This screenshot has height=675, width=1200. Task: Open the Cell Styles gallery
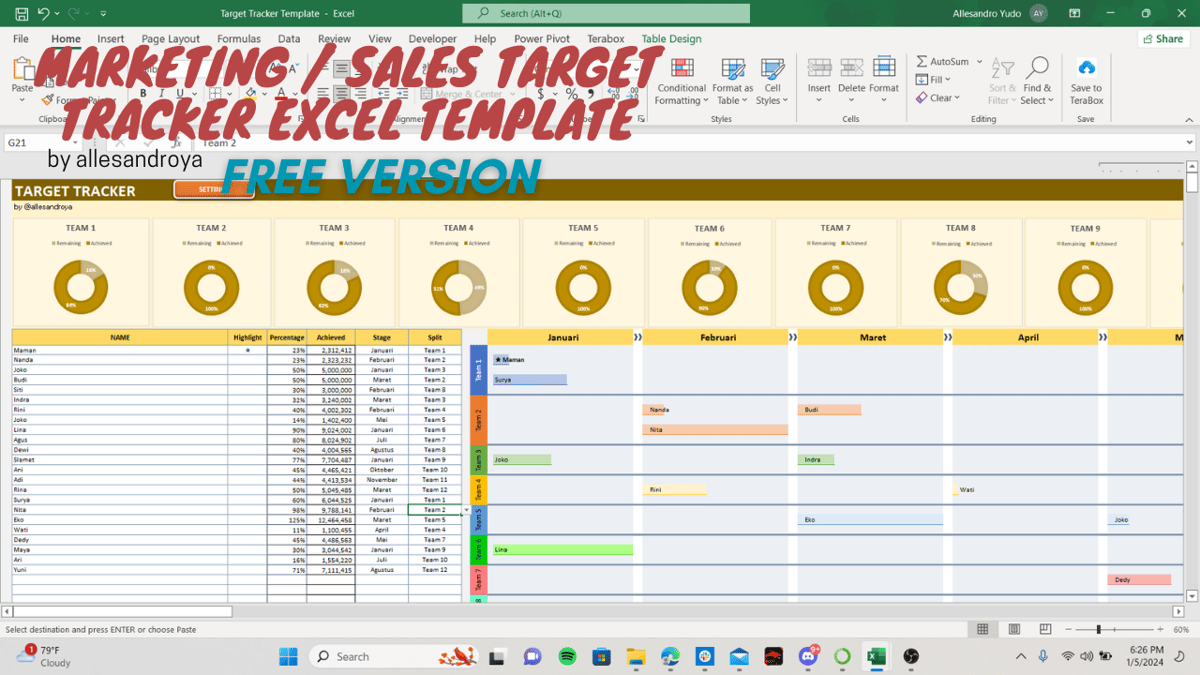772,81
